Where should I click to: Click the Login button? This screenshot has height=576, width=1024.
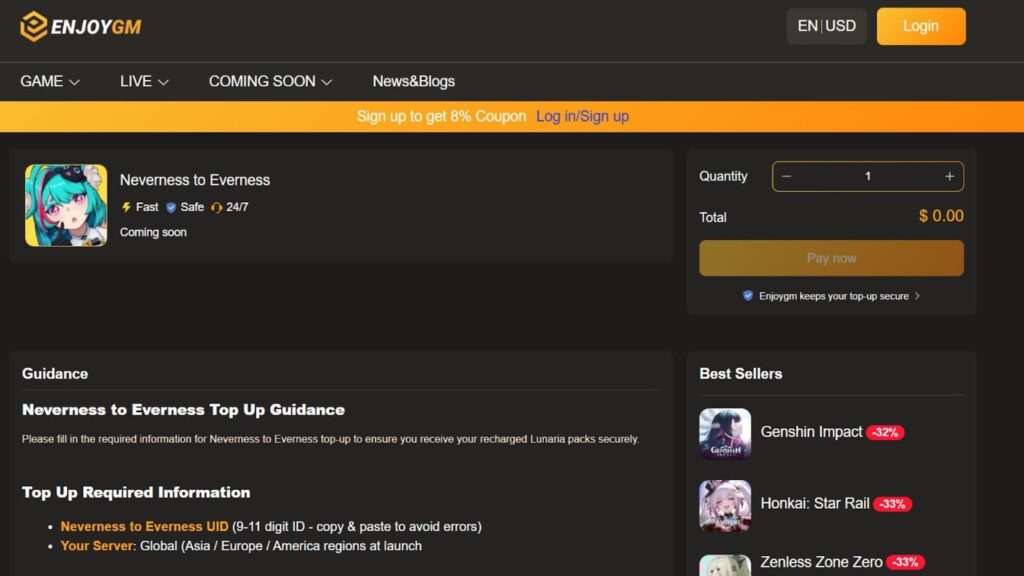point(921,26)
